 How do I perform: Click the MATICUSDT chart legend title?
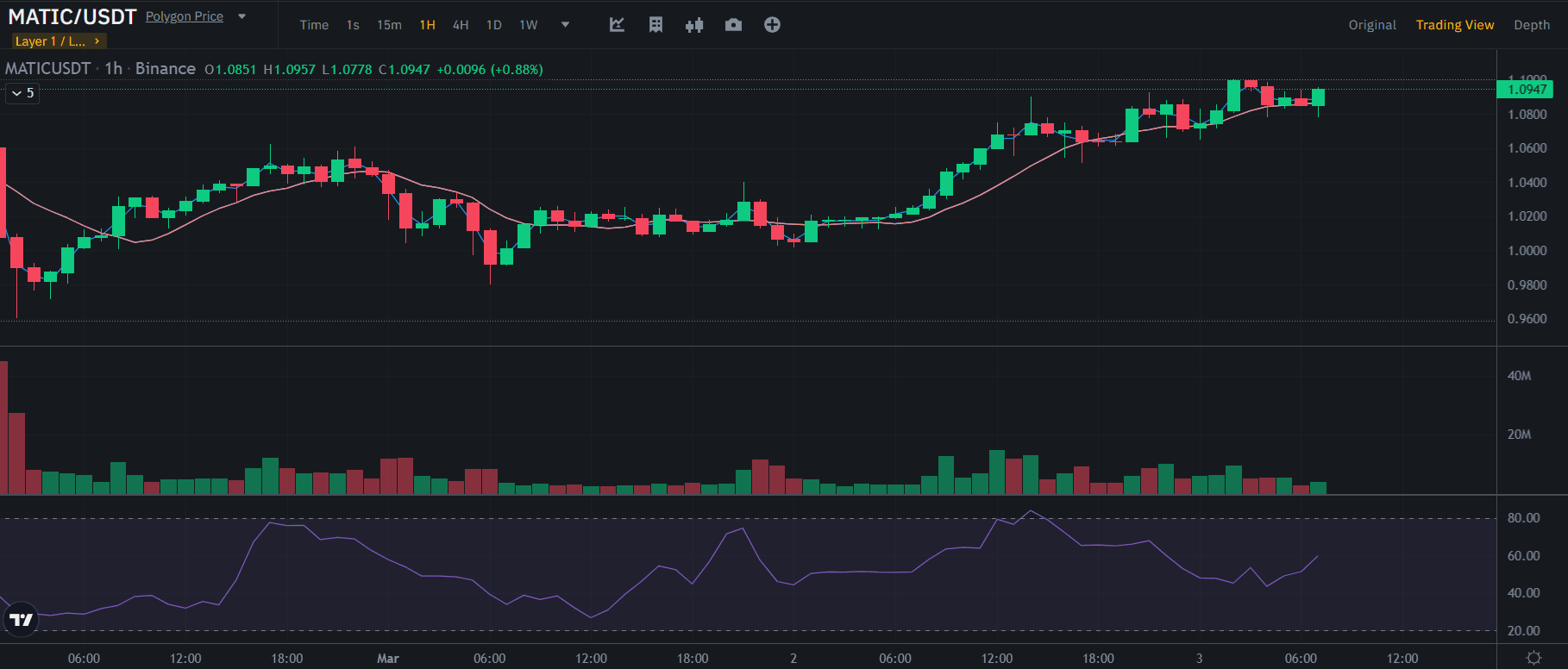(x=48, y=69)
